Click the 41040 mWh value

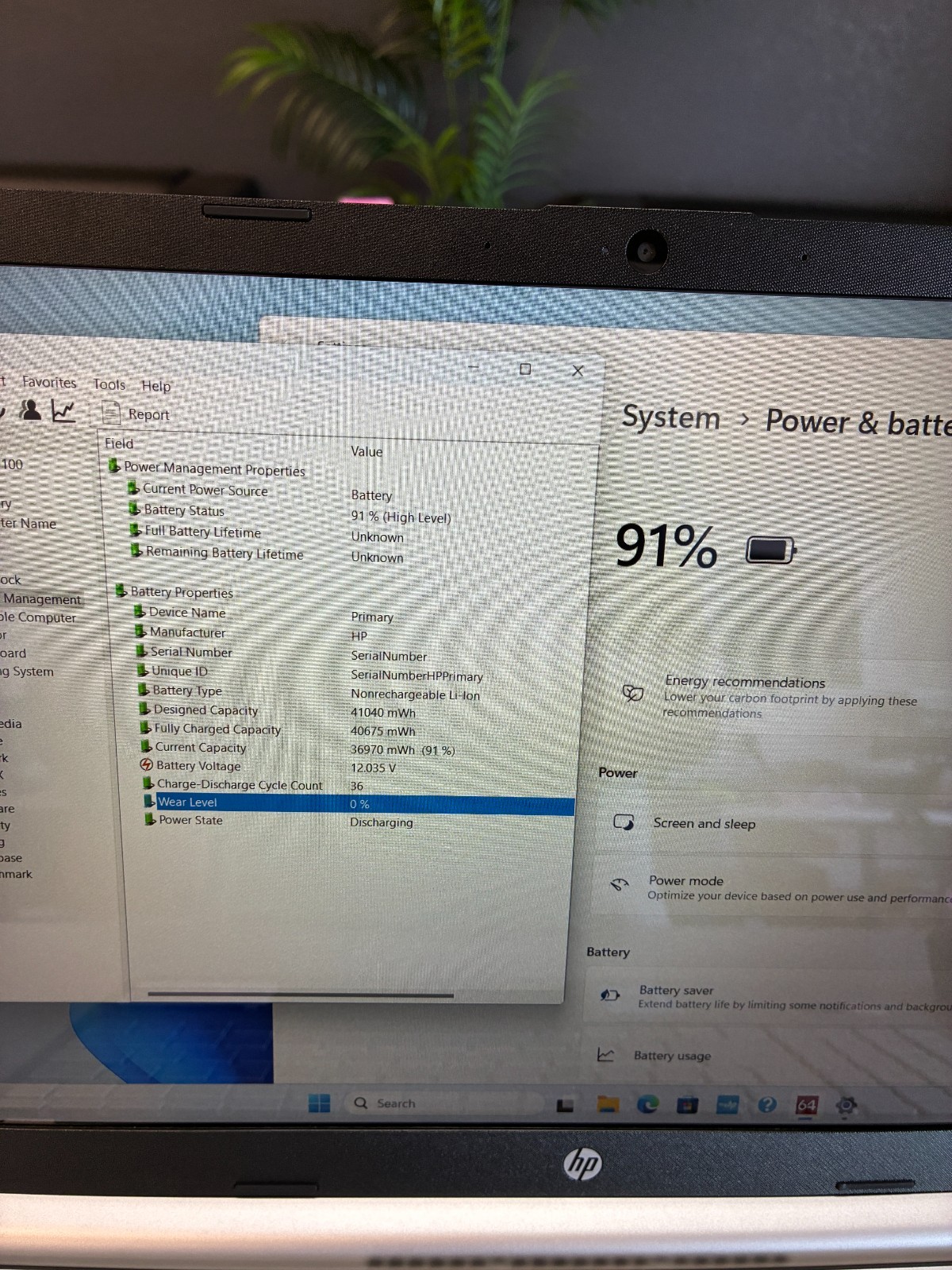click(383, 713)
